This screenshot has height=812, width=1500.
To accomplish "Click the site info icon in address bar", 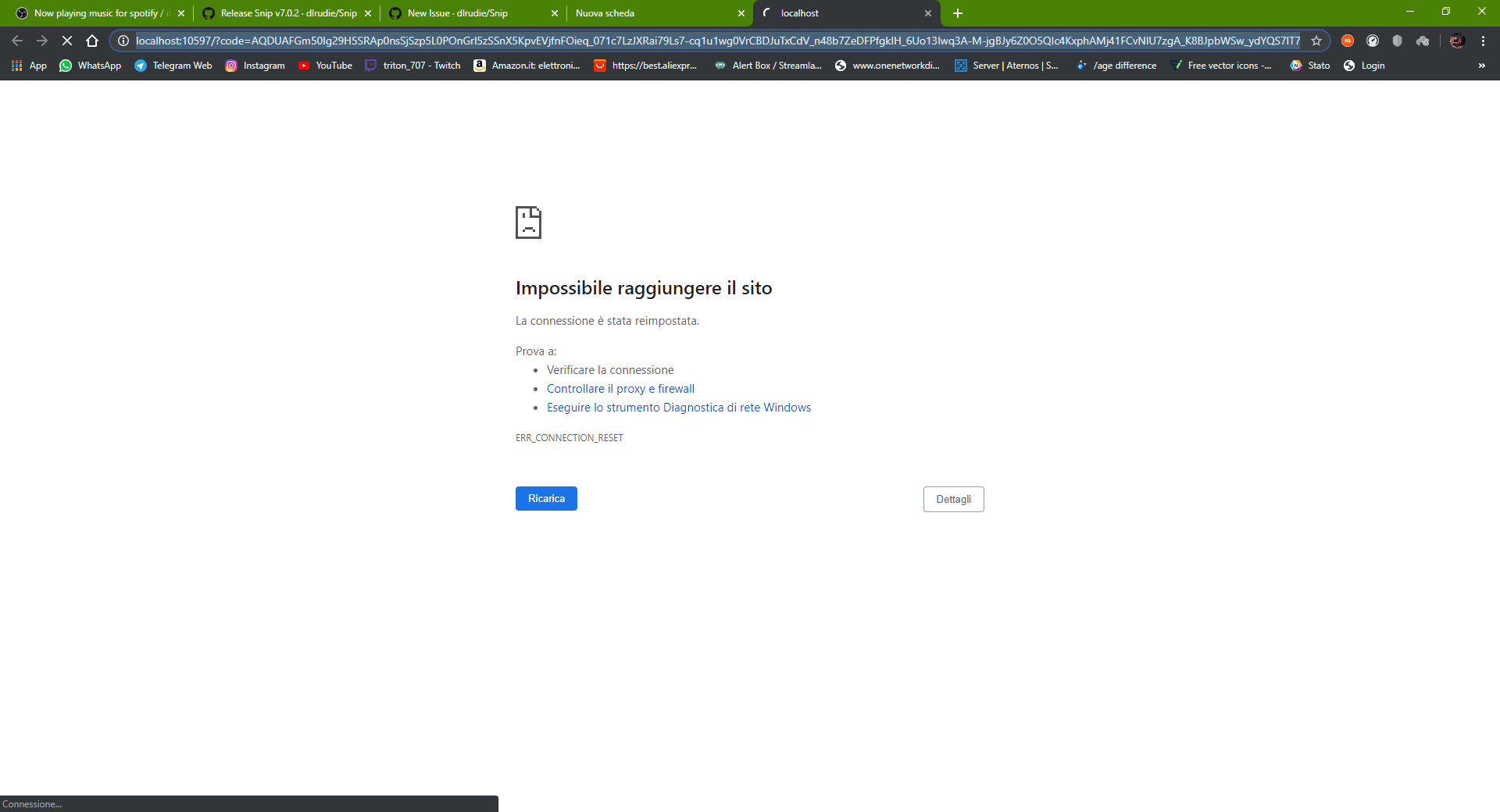I will click(x=123, y=41).
